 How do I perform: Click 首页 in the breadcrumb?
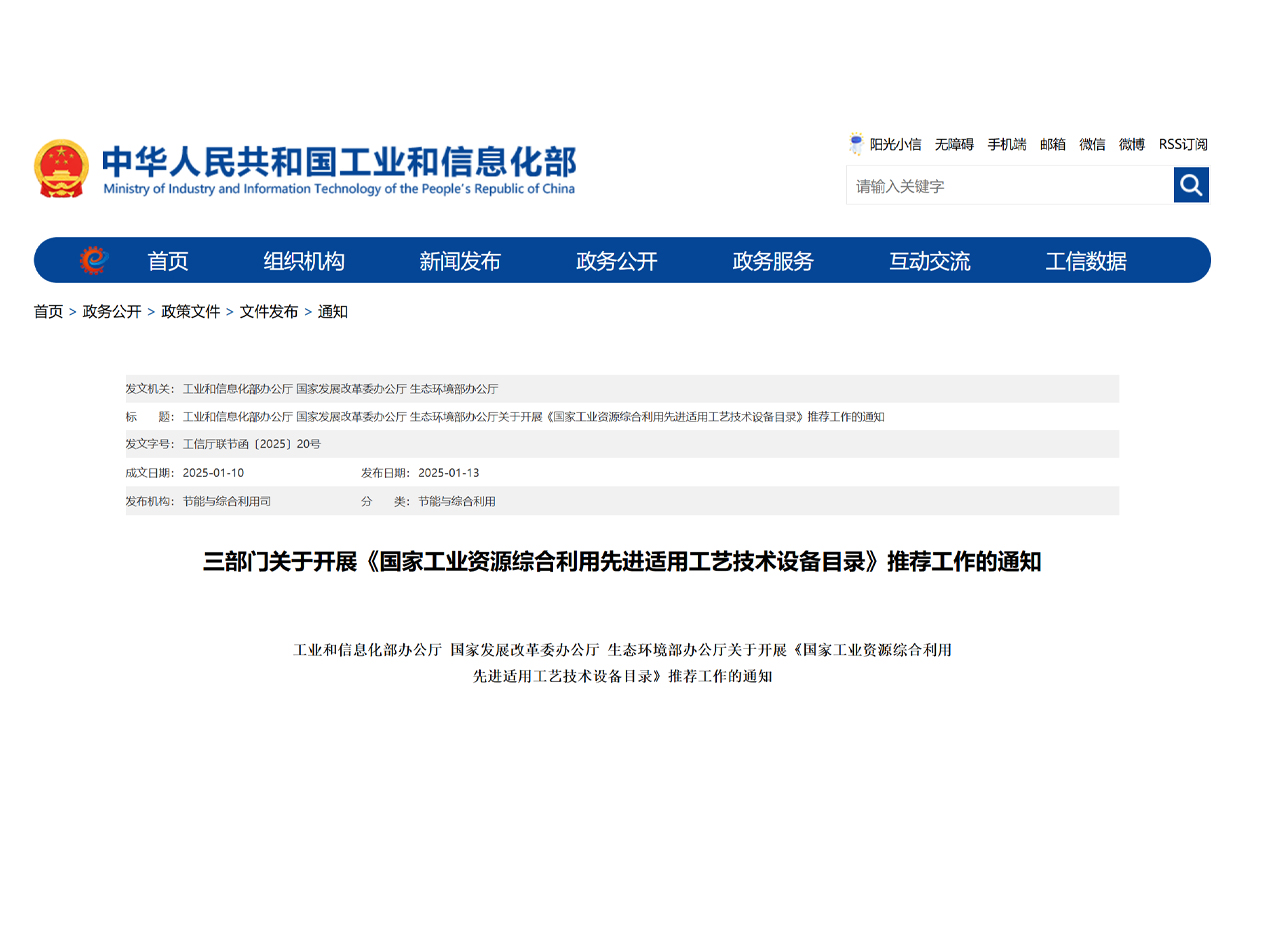click(x=48, y=312)
